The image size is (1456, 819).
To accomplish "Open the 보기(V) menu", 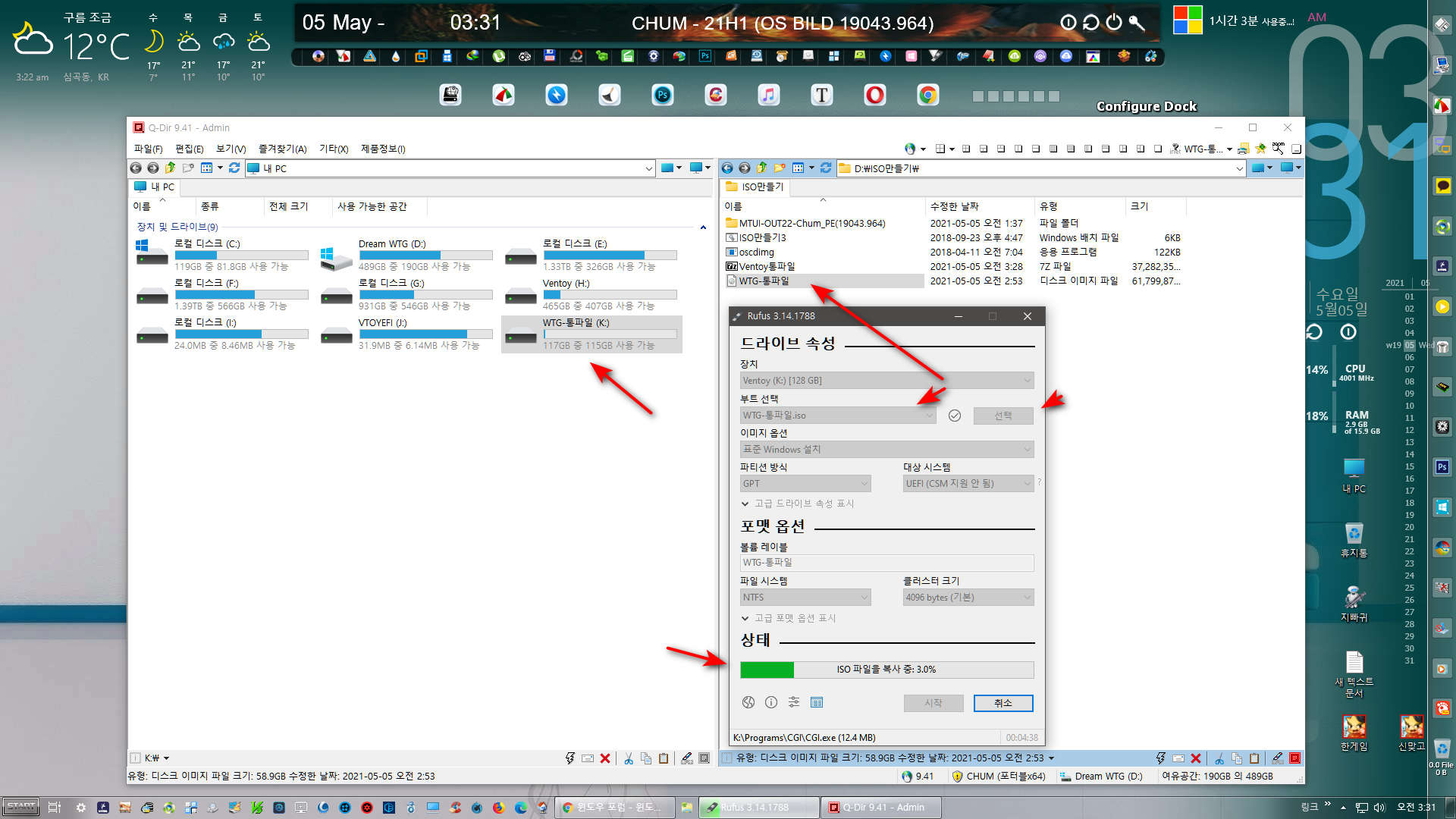I will click(x=231, y=149).
